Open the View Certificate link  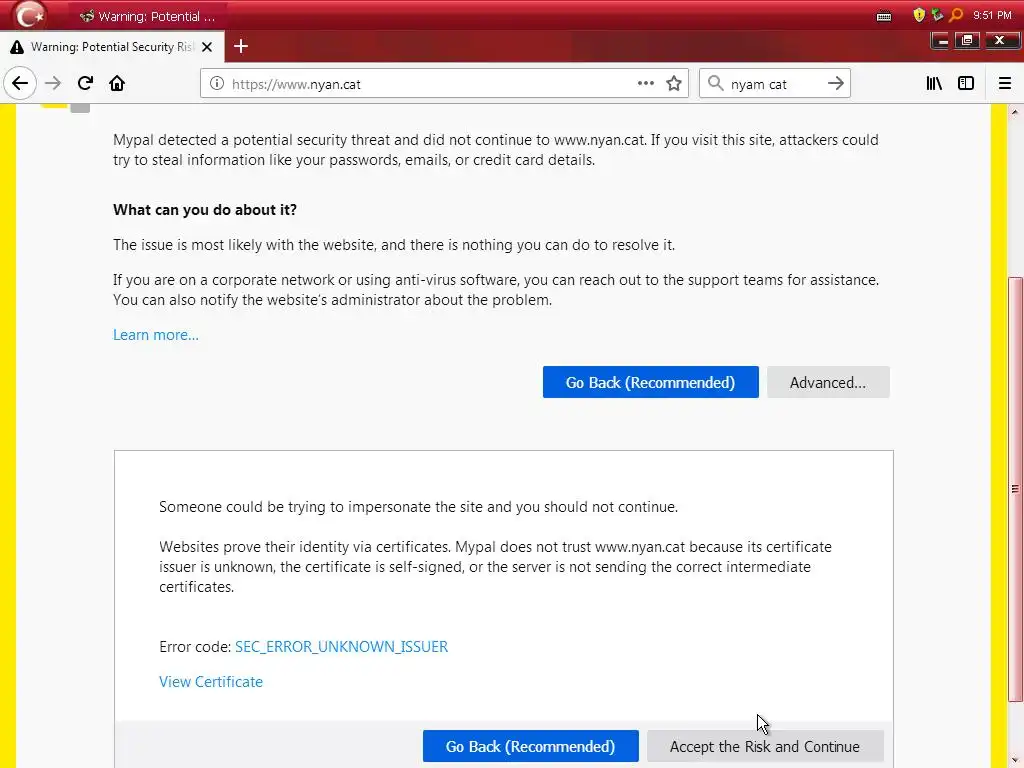[x=211, y=682]
